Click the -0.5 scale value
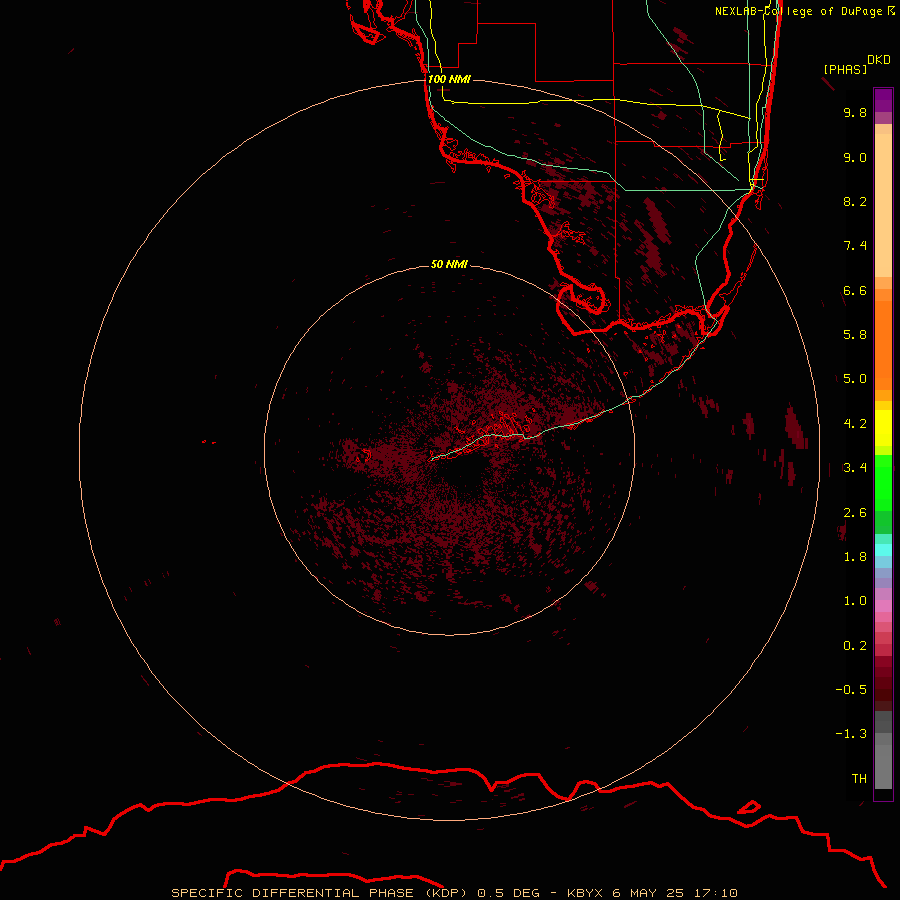The width and height of the screenshot is (900, 900). pos(851,690)
